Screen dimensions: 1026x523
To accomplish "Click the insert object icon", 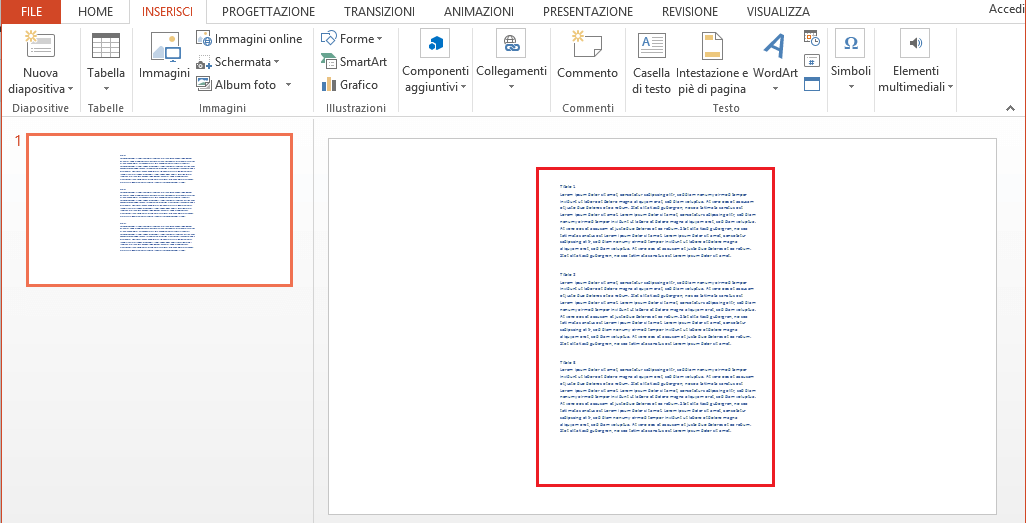I will point(811,83).
